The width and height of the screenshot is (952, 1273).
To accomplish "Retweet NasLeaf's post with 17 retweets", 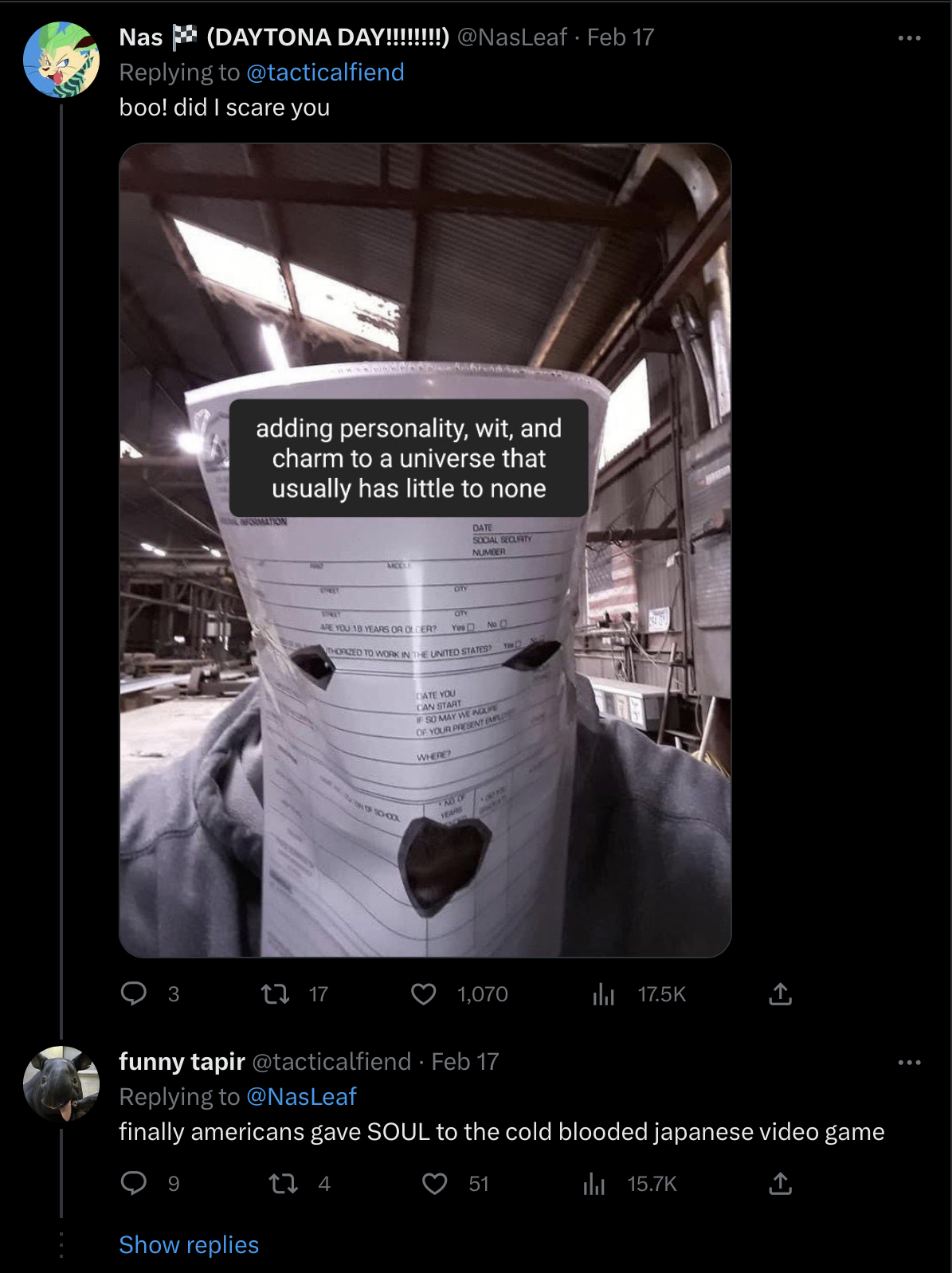I will [276, 993].
